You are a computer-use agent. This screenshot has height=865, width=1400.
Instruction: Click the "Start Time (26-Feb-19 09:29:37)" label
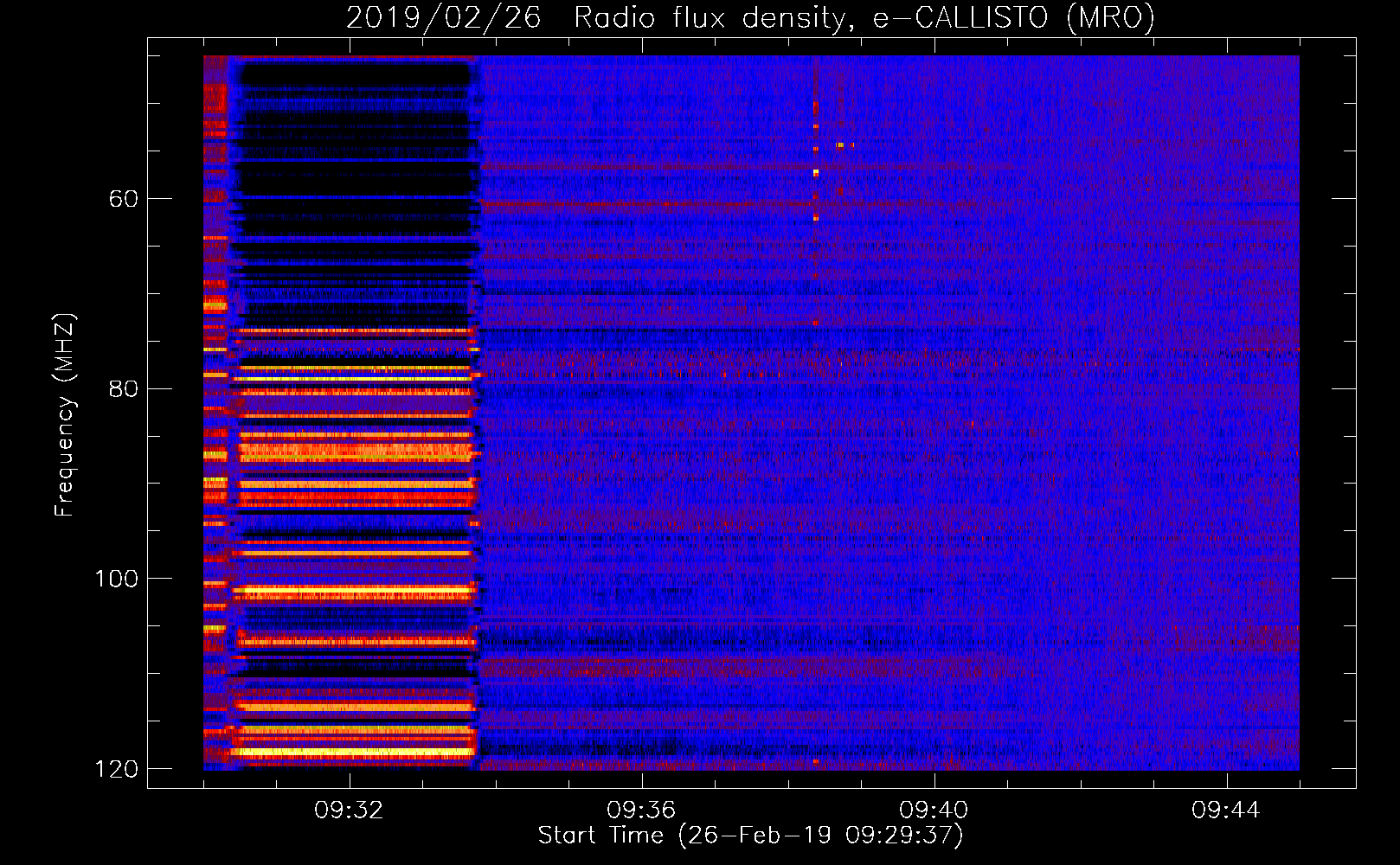750,836
